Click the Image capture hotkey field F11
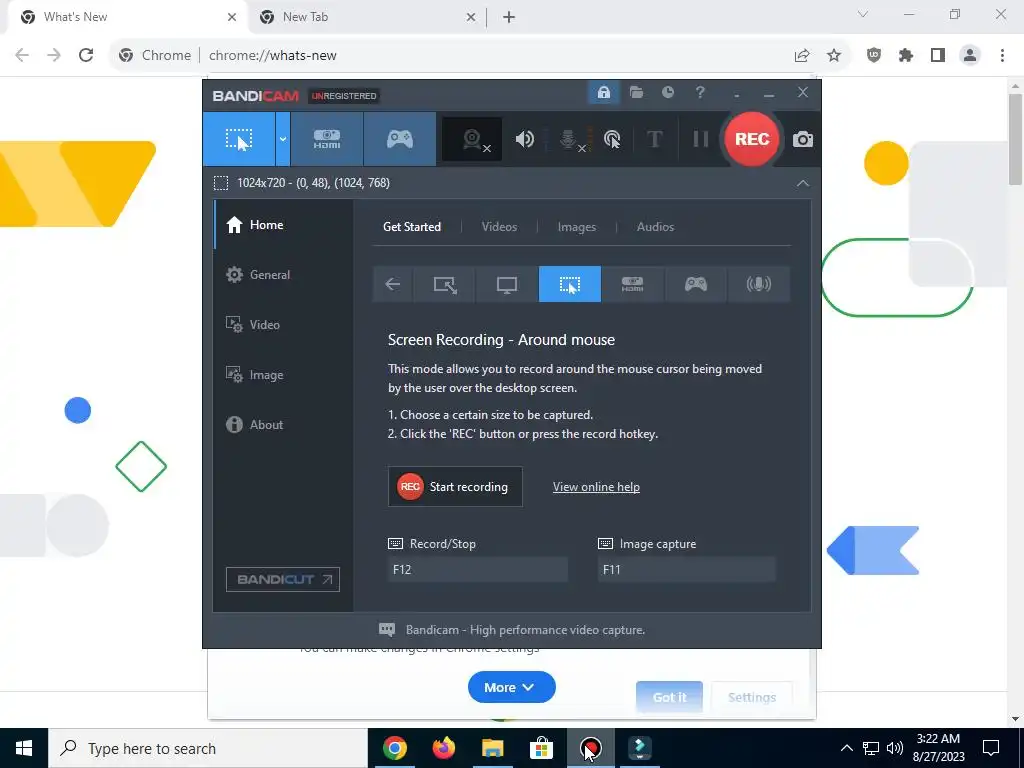Screen dimensions: 1024x768 pyautogui.click(x=686, y=569)
